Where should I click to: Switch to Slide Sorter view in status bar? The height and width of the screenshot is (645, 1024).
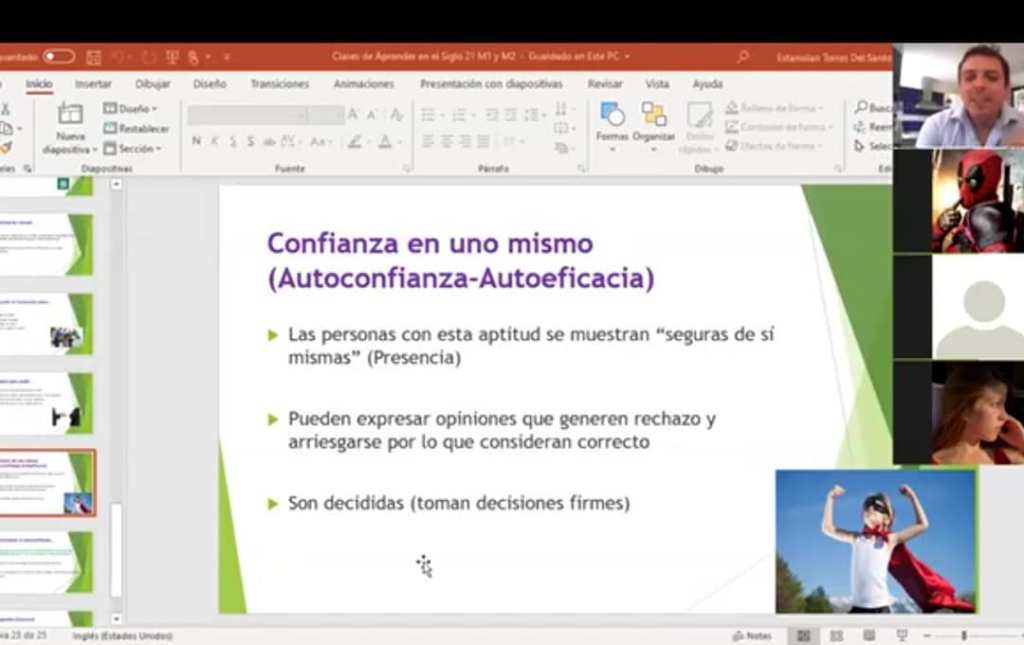(836, 635)
